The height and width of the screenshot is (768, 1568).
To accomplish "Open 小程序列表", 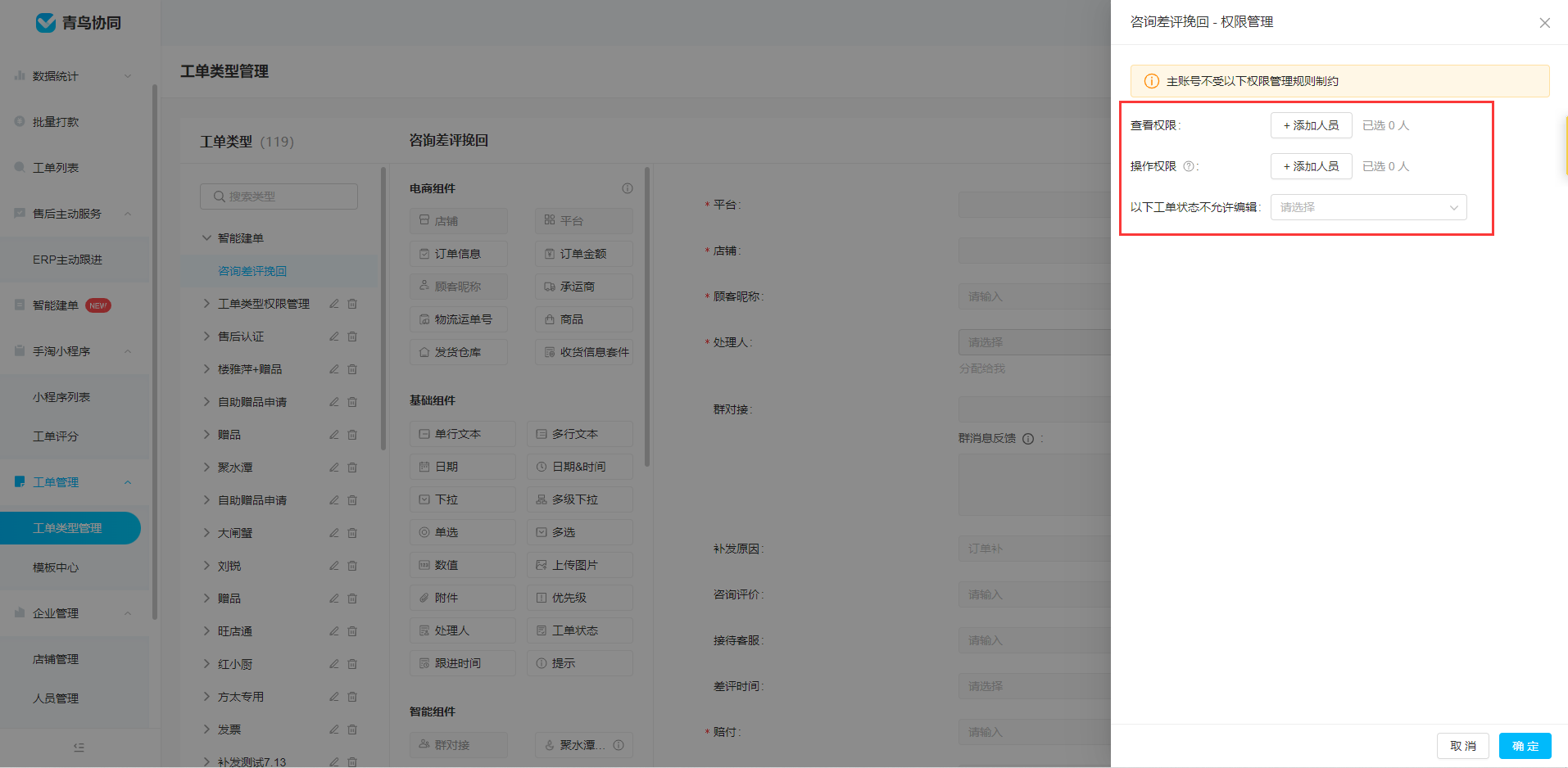I will point(61,397).
